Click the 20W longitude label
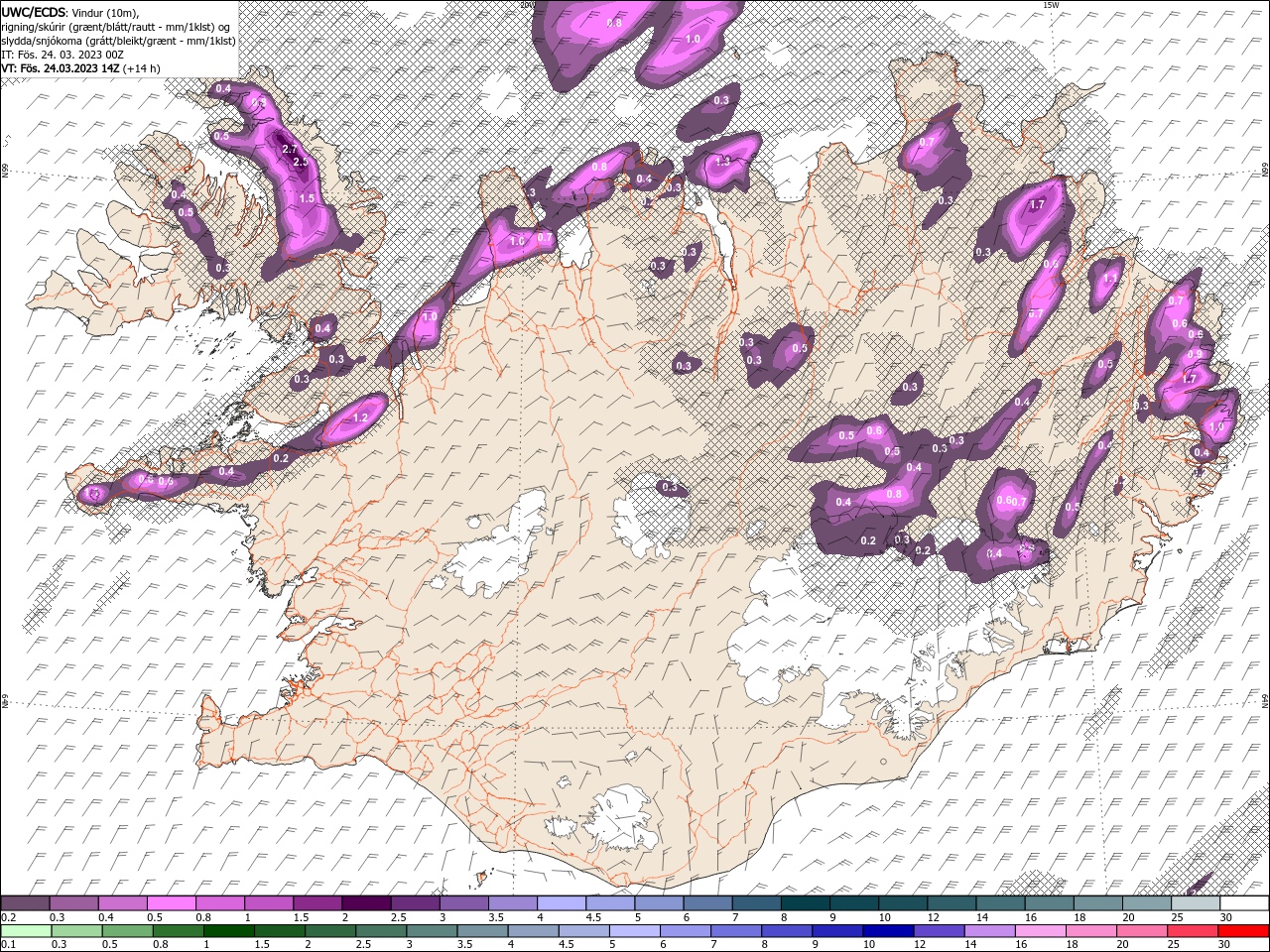The image size is (1270, 952). coord(527,4)
